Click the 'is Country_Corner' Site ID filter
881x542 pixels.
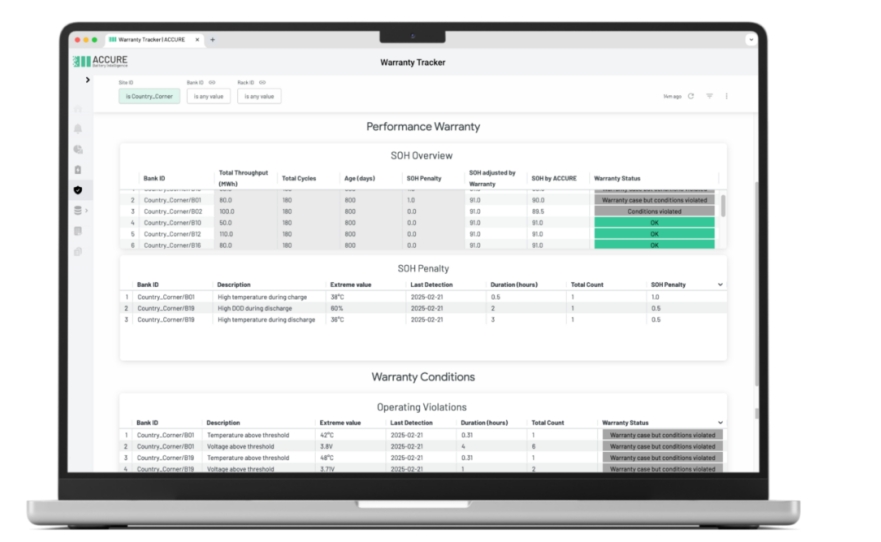pos(149,96)
